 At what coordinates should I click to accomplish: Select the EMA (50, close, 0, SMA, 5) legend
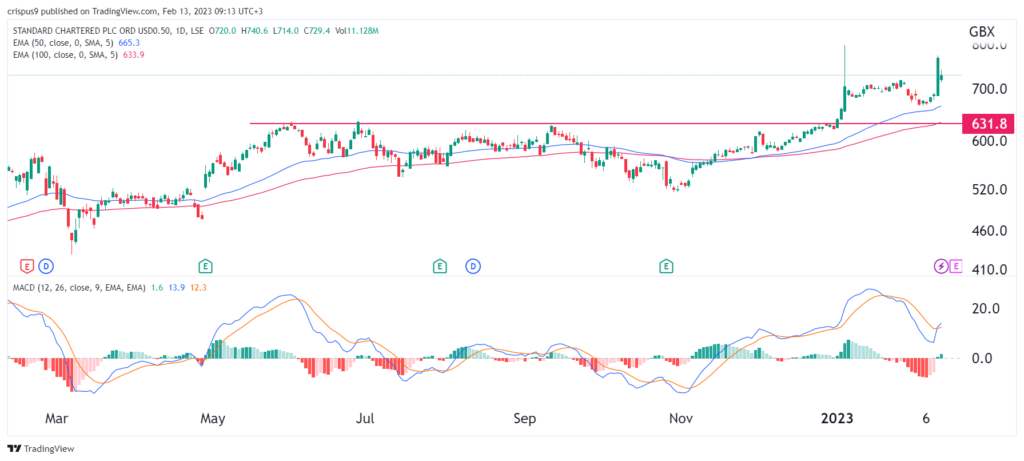click(x=63, y=42)
